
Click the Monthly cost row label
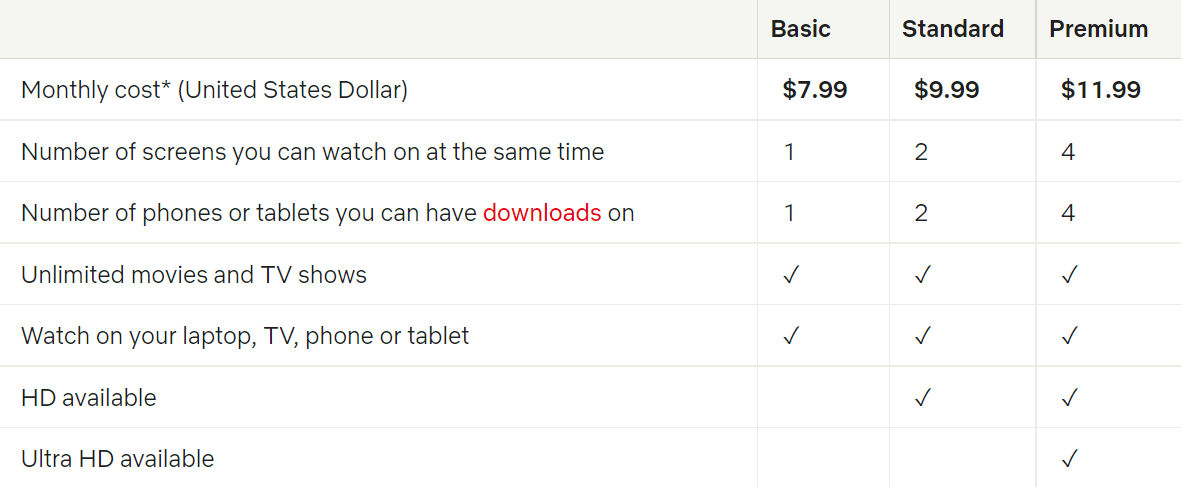click(214, 90)
